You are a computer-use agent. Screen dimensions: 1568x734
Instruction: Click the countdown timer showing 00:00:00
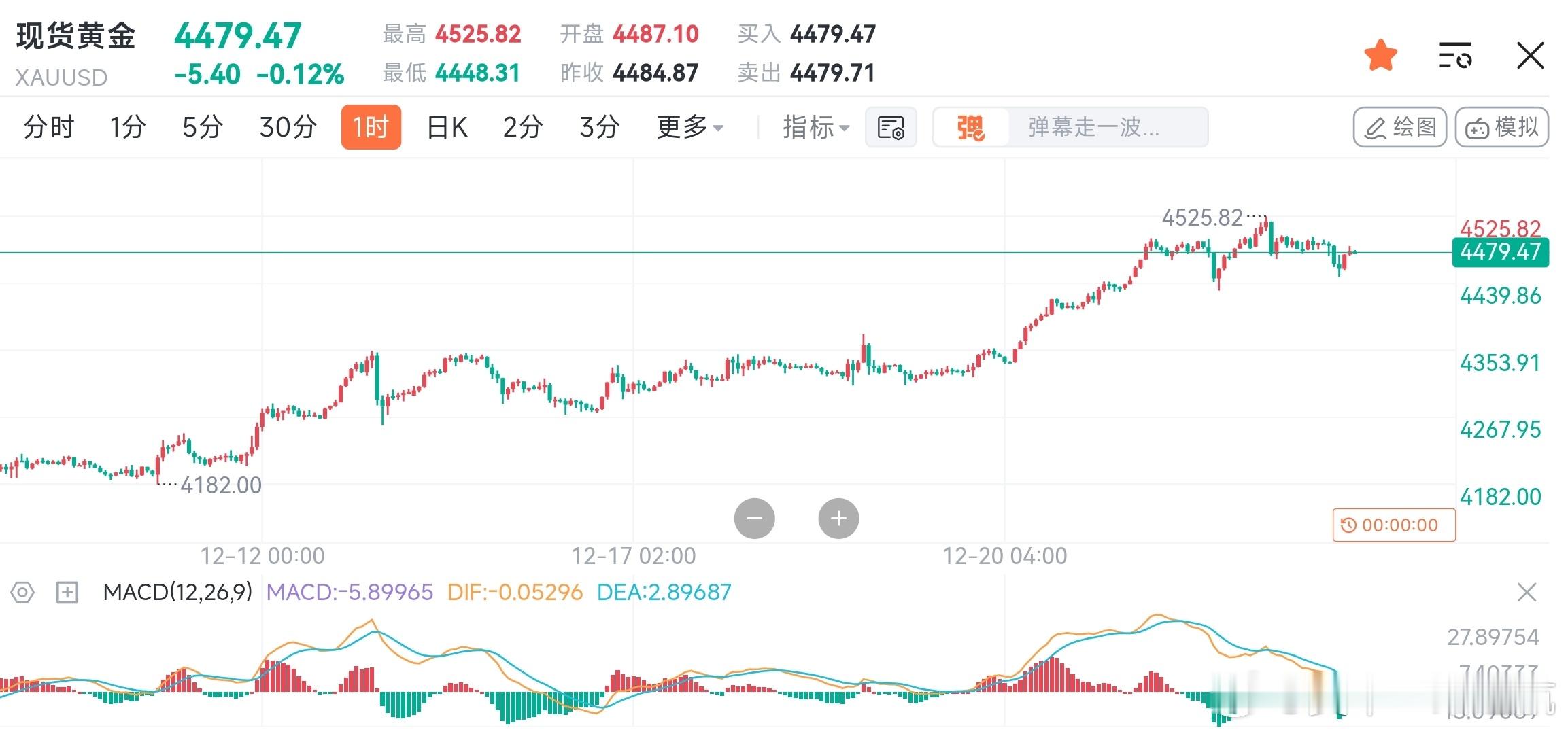1393,525
